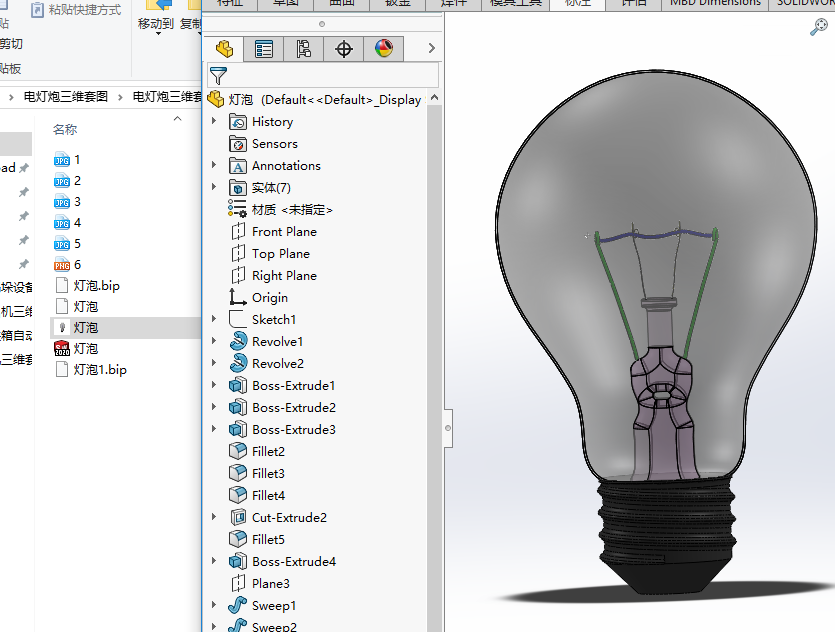Select the Origin icon in feature tree

[x=238, y=297]
